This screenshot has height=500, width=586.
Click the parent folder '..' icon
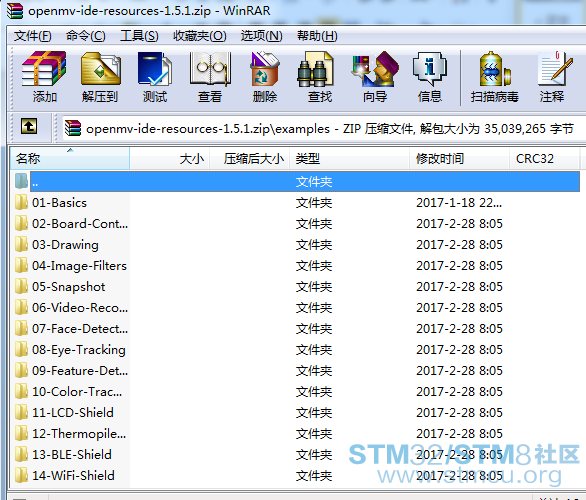coord(21,181)
